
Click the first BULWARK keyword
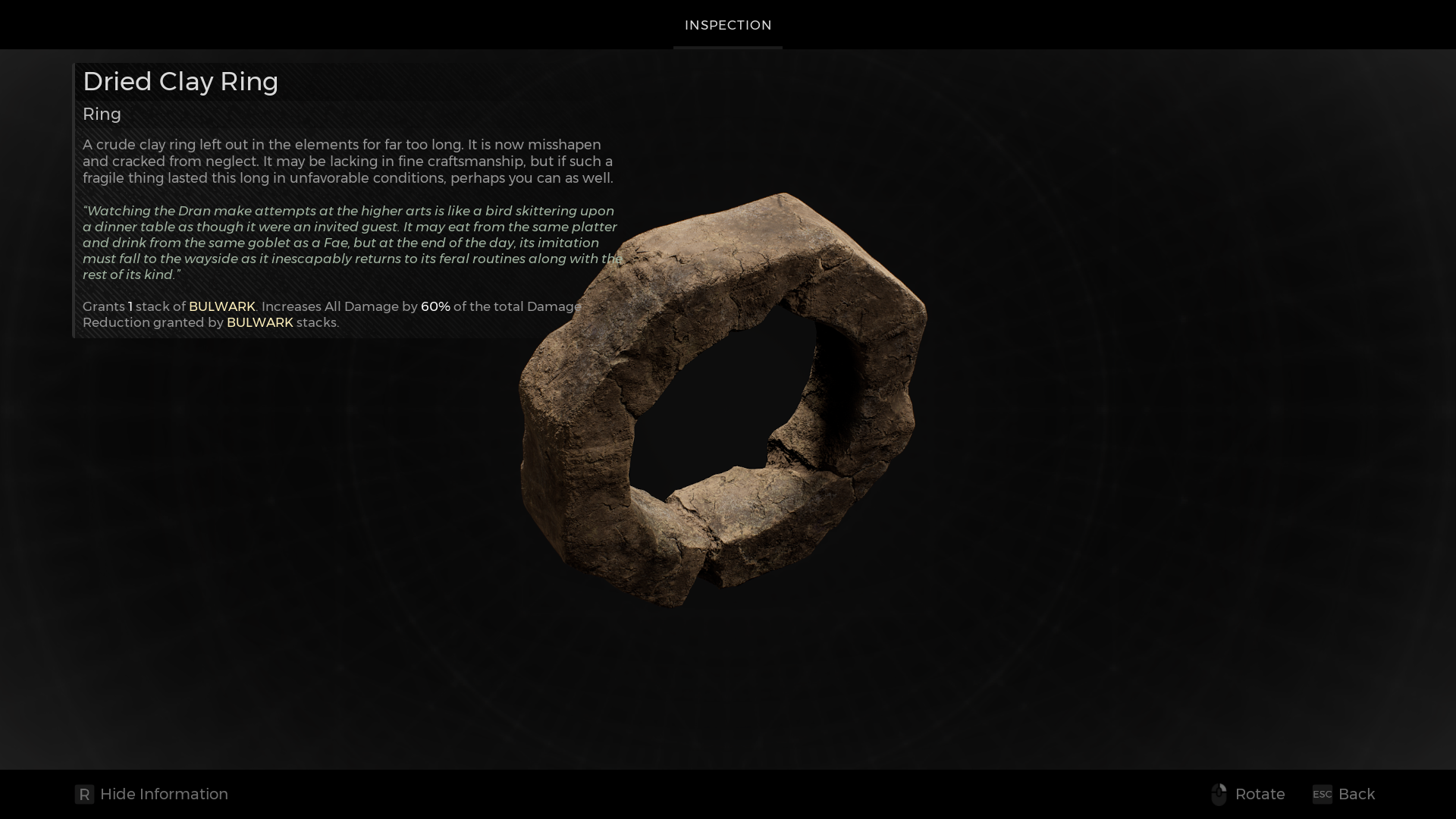pyautogui.click(x=221, y=307)
